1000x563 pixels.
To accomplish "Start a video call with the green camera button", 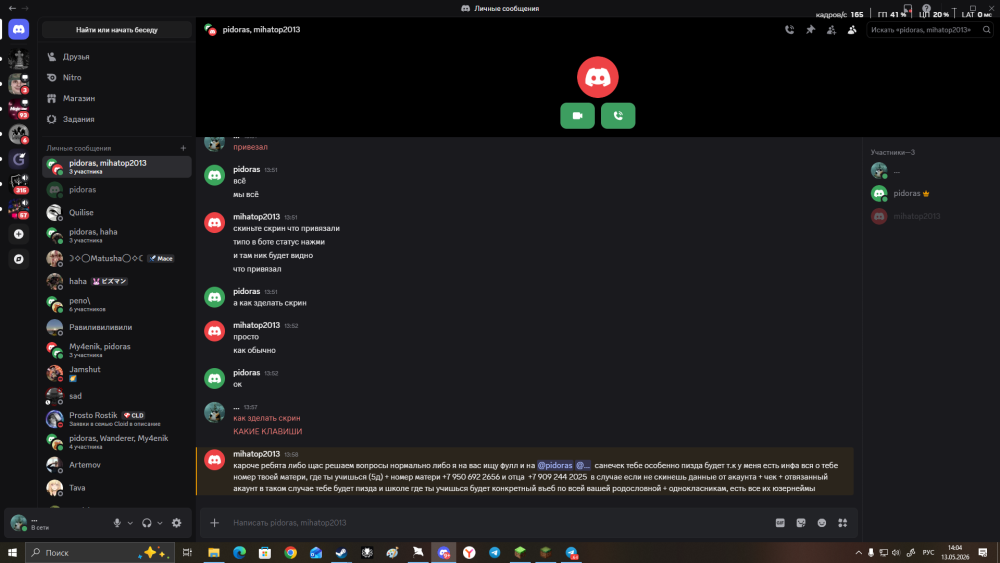I will [x=577, y=115].
